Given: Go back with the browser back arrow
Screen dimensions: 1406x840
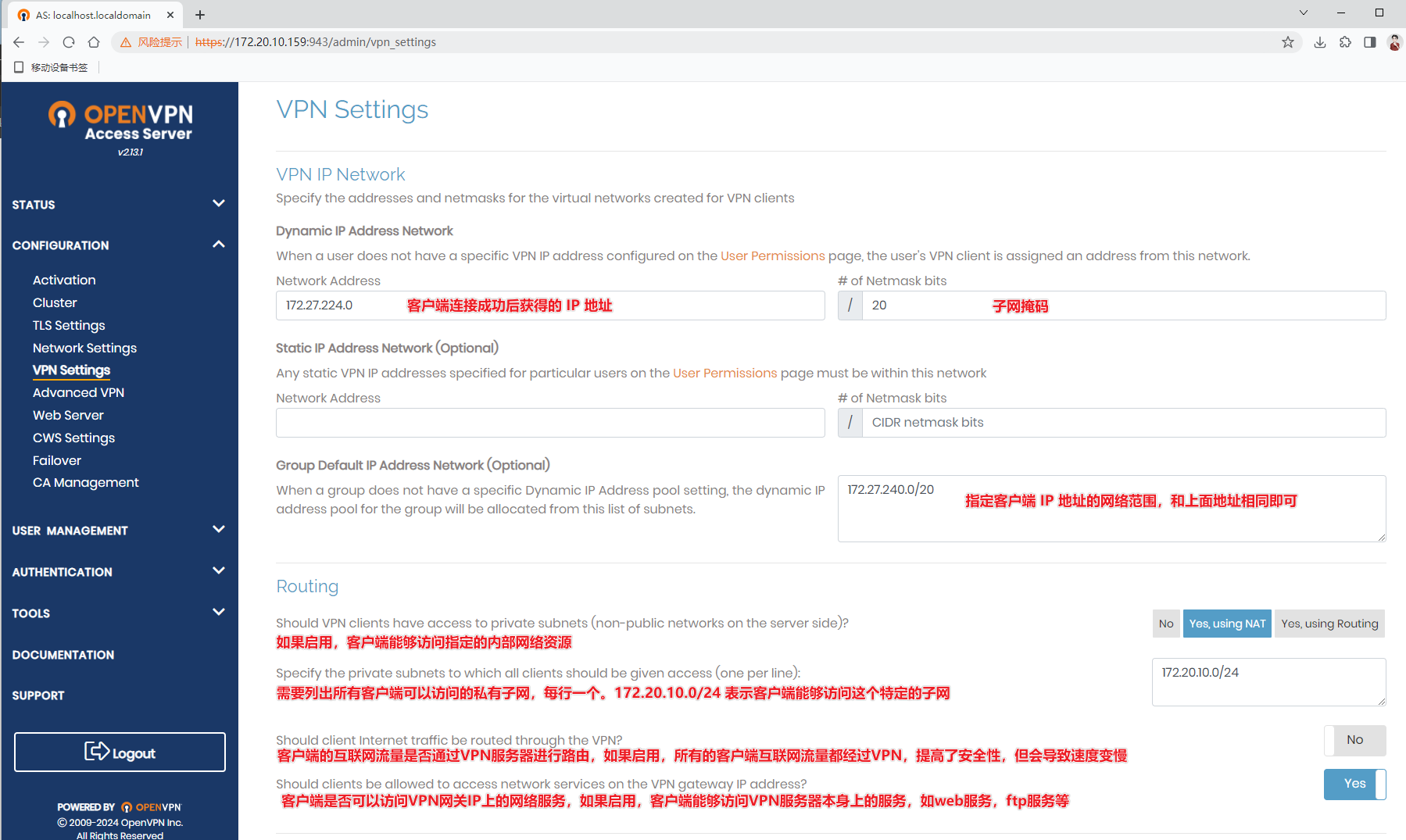Looking at the screenshot, I should coord(19,42).
